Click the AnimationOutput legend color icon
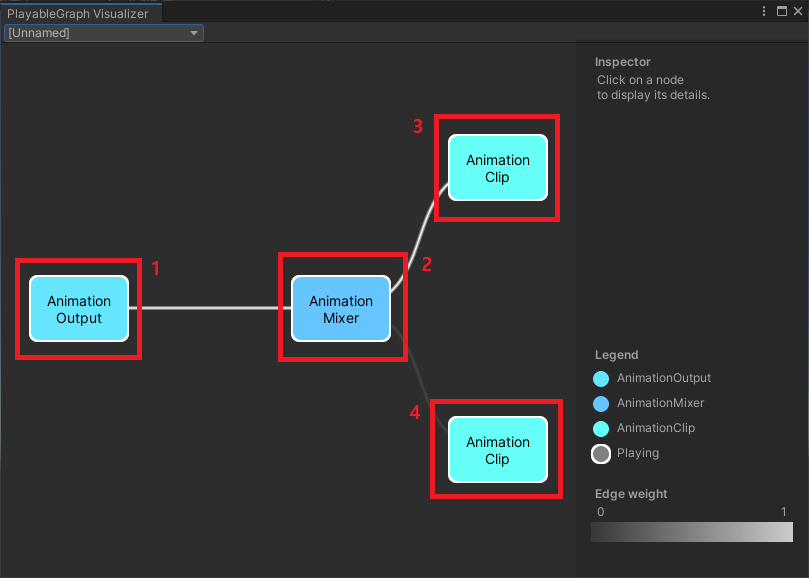The image size is (809, 578). [600, 378]
